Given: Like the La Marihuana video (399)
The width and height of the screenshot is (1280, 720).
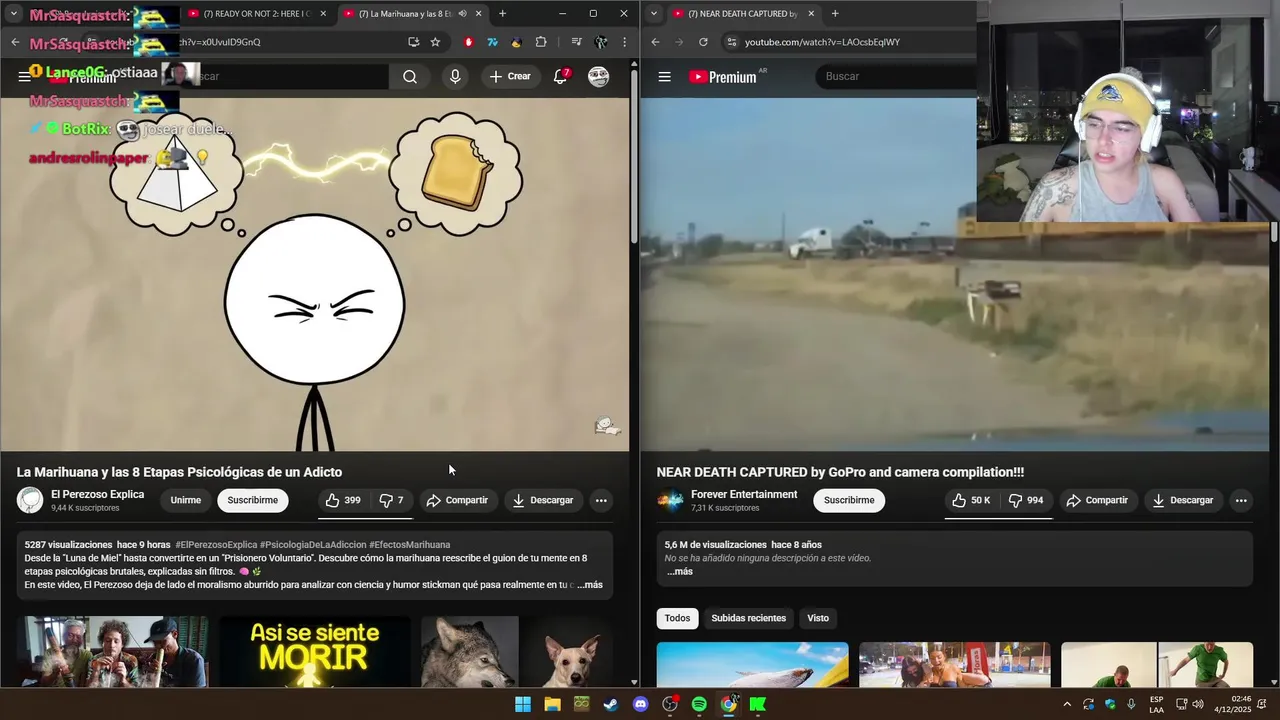Looking at the screenshot, I should click(x=342, y=500).
